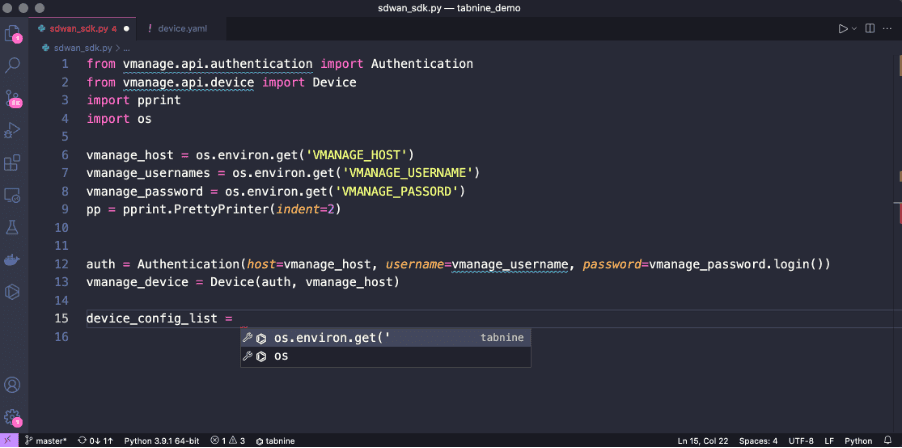Open the Search view icon
902x448 pixels.
tap(13, 65)
